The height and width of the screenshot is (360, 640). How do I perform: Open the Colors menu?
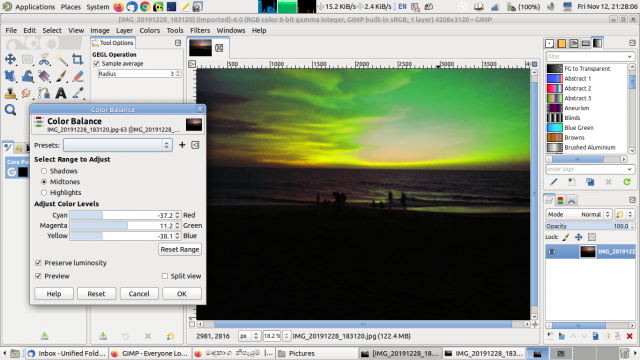tap(149, 30)
